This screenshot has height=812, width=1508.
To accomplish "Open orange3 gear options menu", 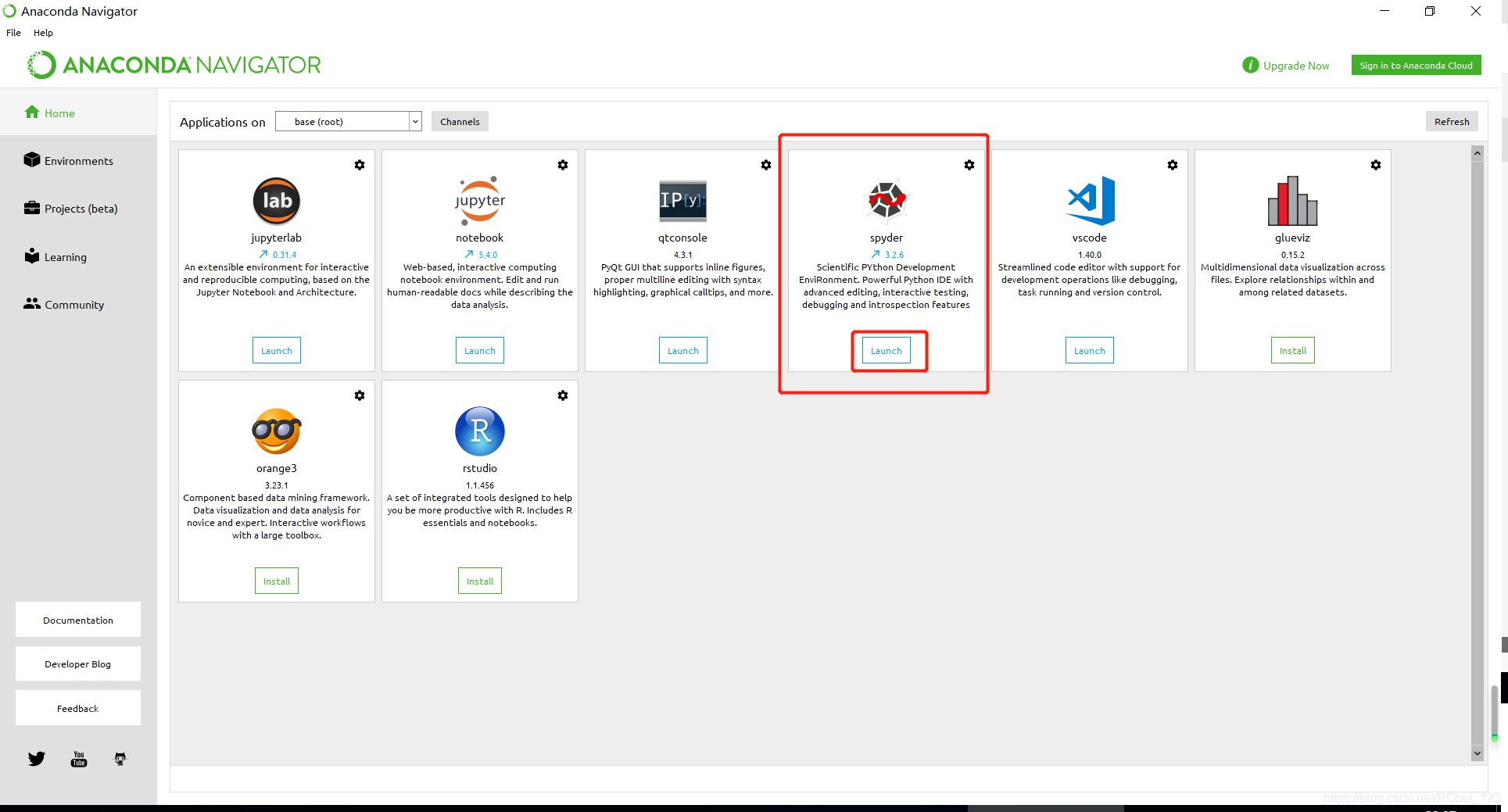I will [360, 395].
